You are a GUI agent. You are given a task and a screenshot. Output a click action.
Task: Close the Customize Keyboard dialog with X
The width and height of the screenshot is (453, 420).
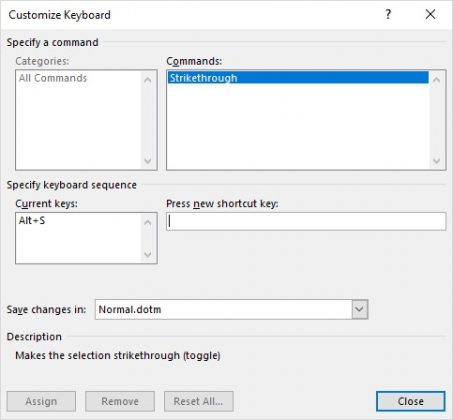[430, 14]
